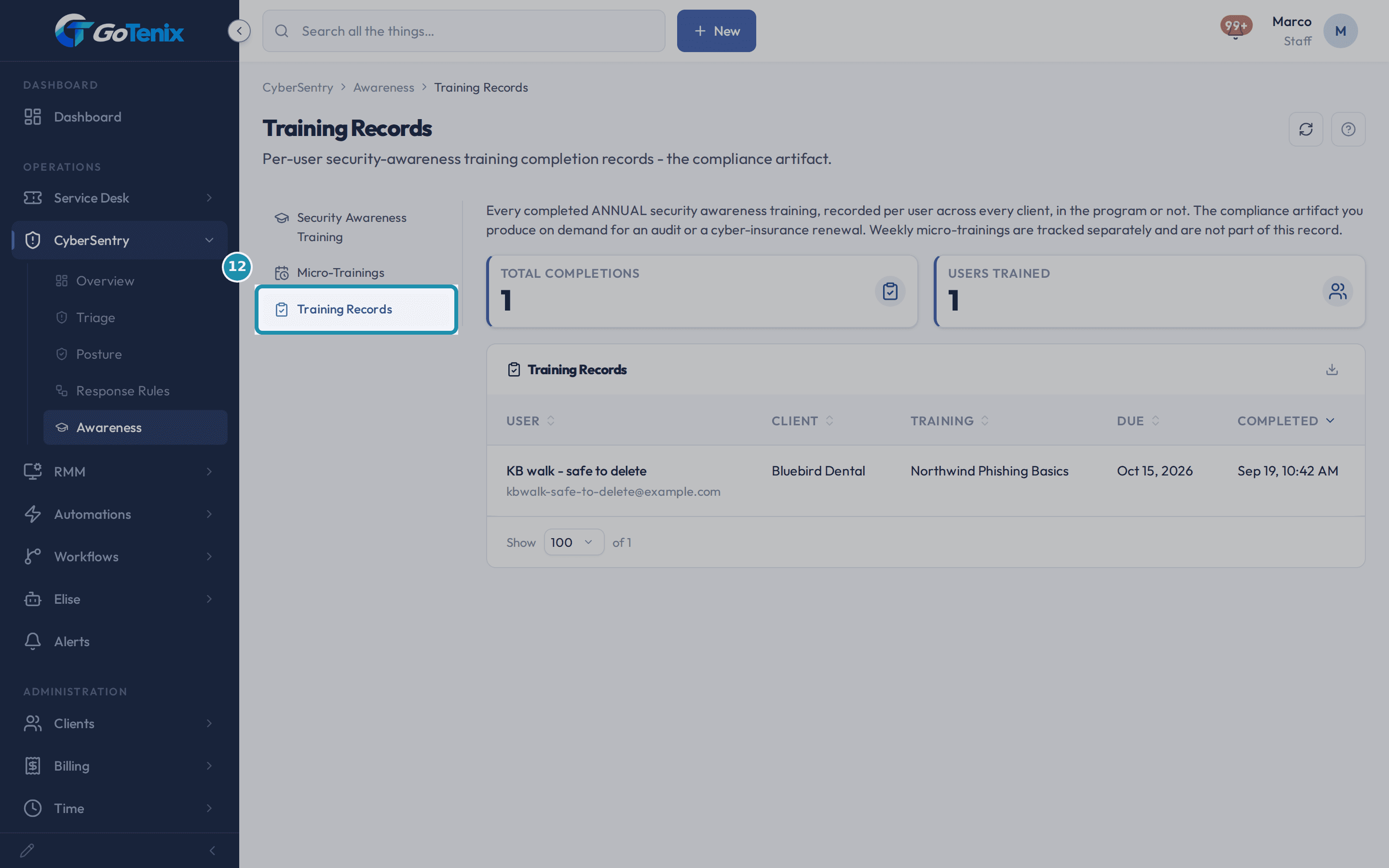The height and width of the screenshot is (868, 1389).
Task: Switch to Micro-Trainings tab
Action: coord(356,272)
